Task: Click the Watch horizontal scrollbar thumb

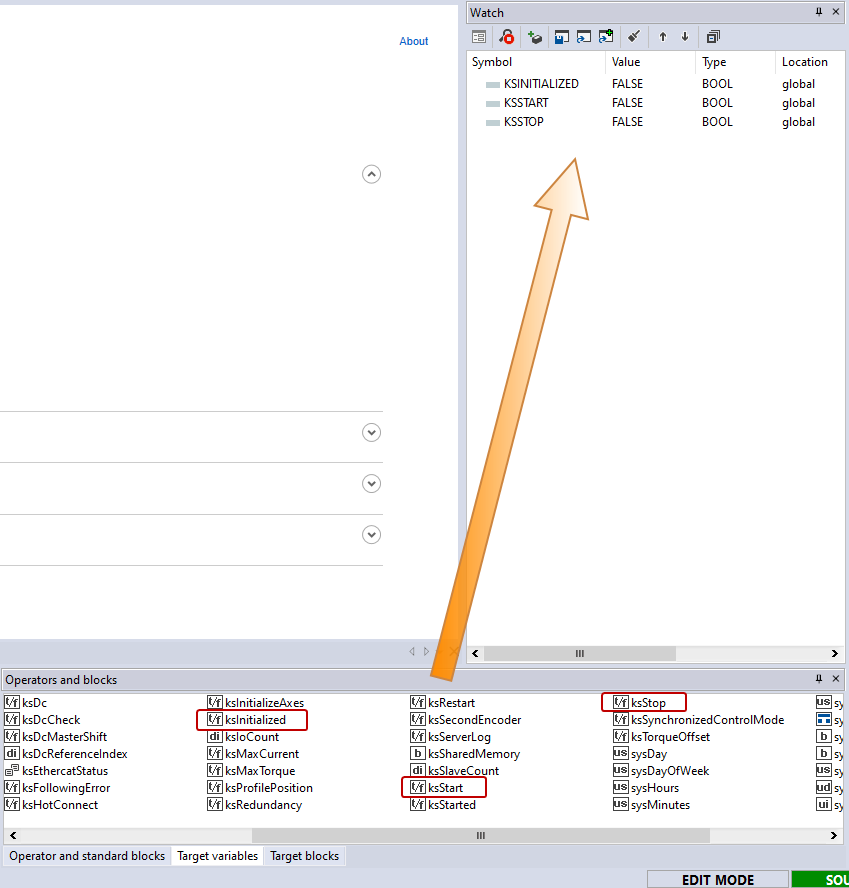Action: 579,654
